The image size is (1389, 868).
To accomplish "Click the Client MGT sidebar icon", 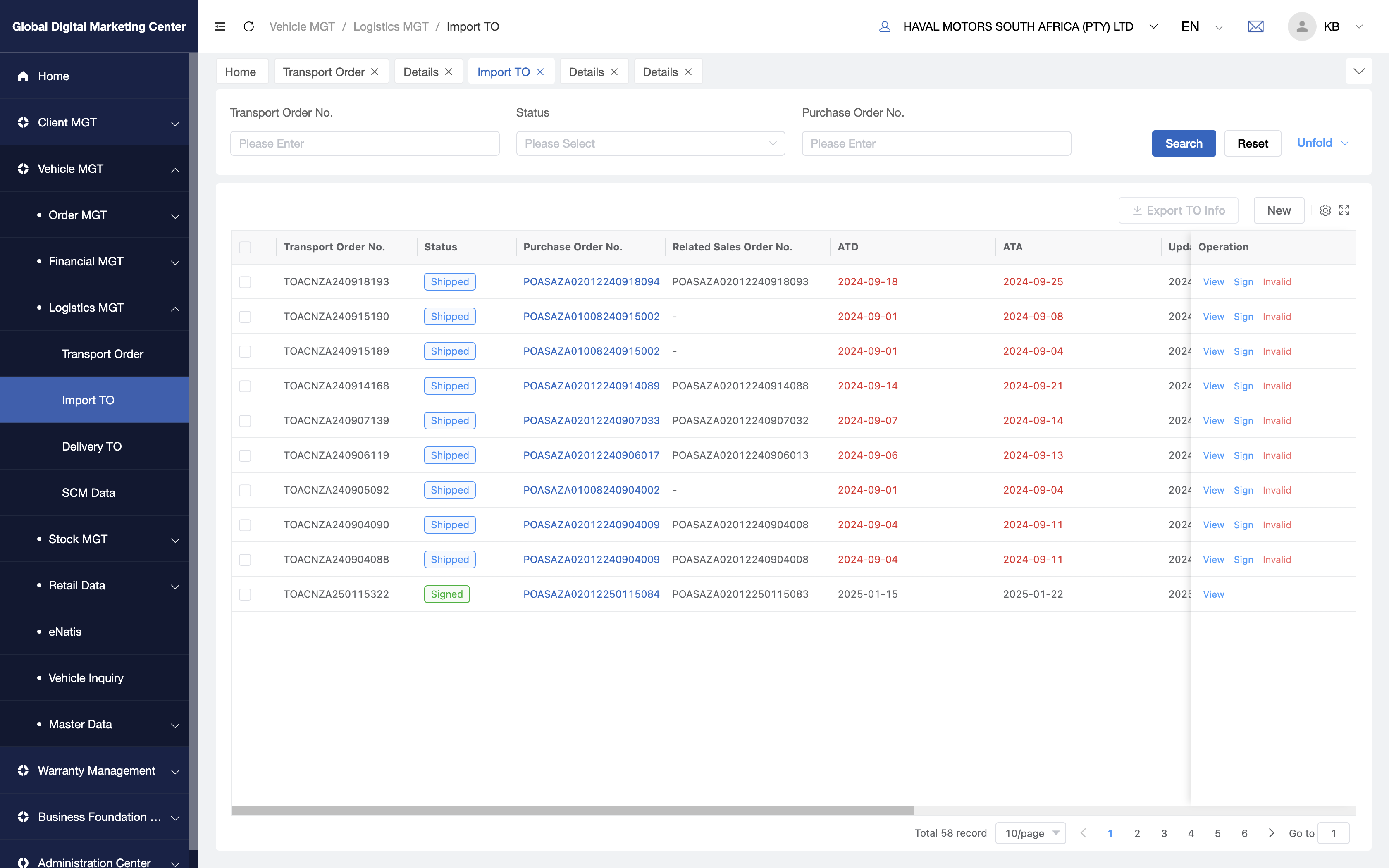I will click(x=23, y=122).
